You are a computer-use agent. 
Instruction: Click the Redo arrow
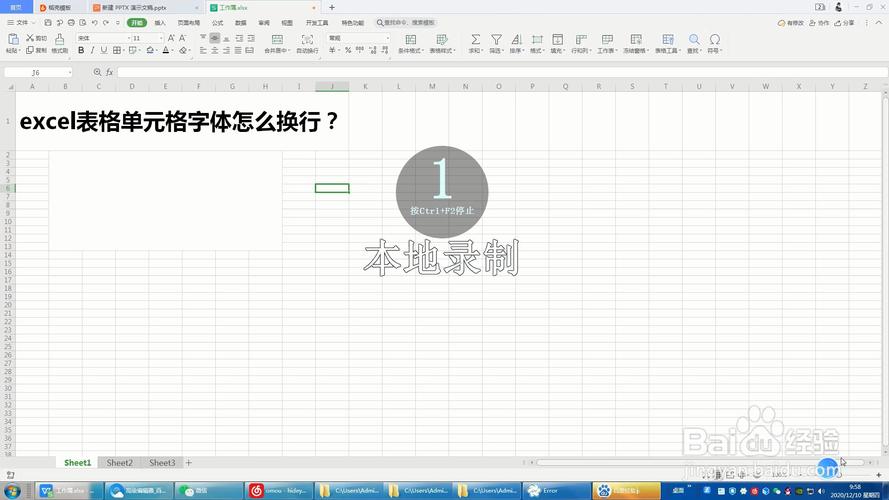106,23
